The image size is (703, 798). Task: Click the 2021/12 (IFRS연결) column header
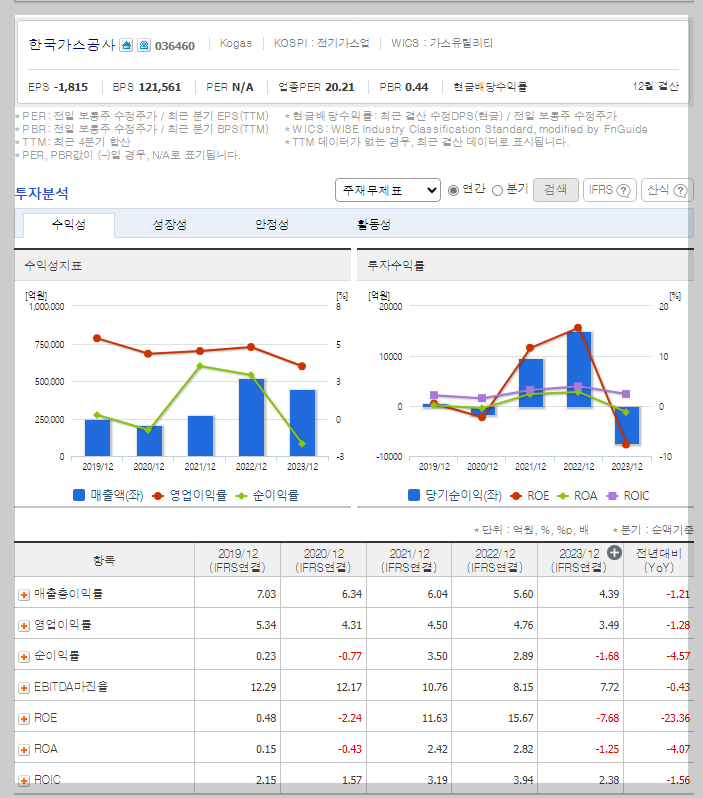(409, 560)
